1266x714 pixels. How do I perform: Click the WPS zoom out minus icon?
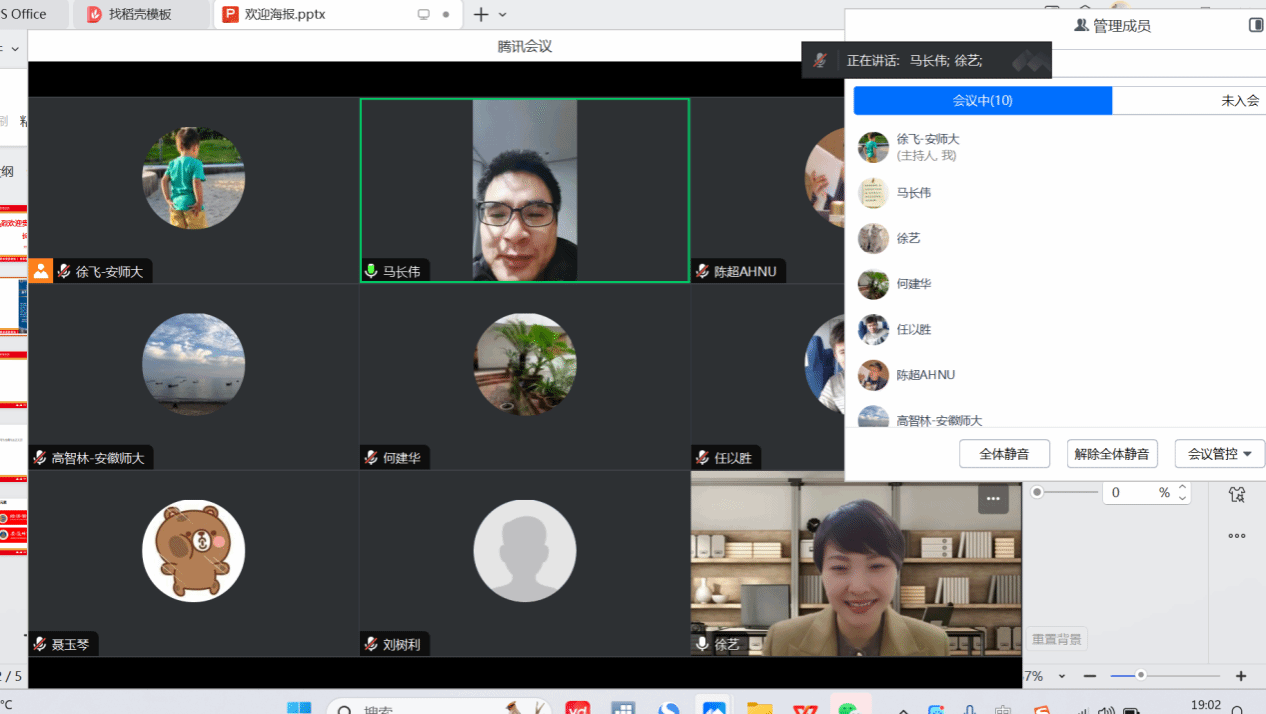click(x=1090, y=676)
